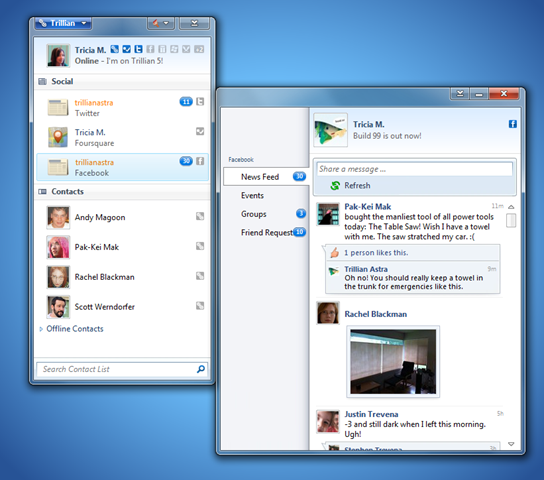Collapse the Contacts group header
544x480 pixels.
coord(122,192)
